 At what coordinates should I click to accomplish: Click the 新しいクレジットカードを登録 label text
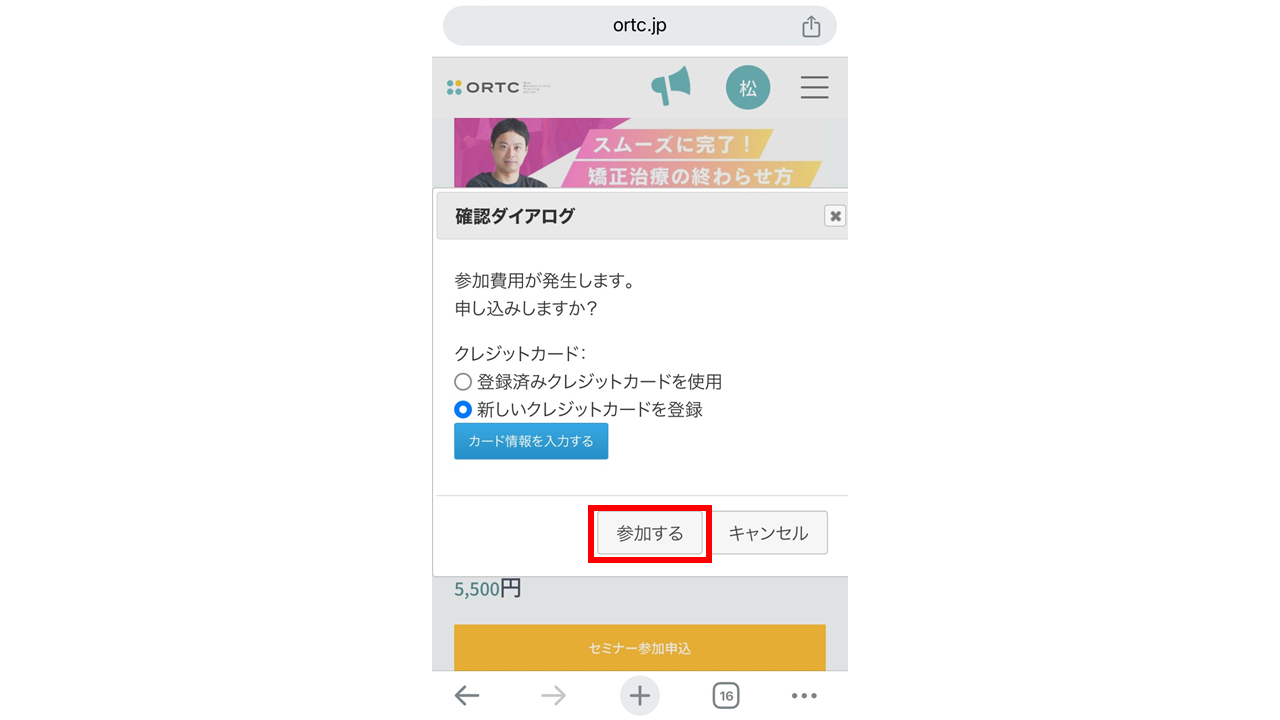pyautogui.click(x=590, y=409)
